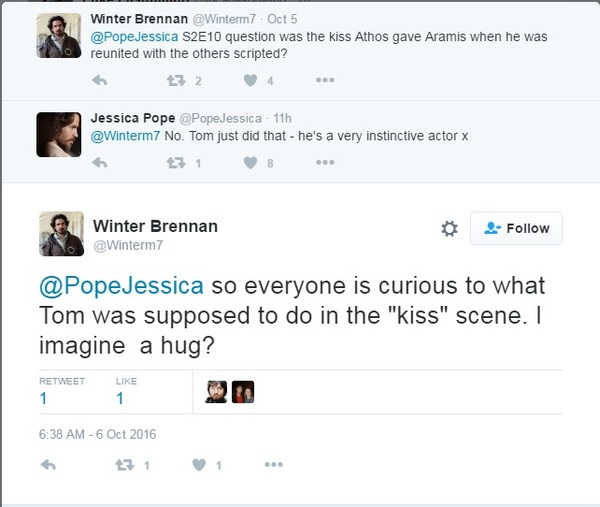Open the 6:38 AM - 6 Oct 2016 timestamp
The width and height of the screenshot is (600, 507).
click(x=98, y=434)
